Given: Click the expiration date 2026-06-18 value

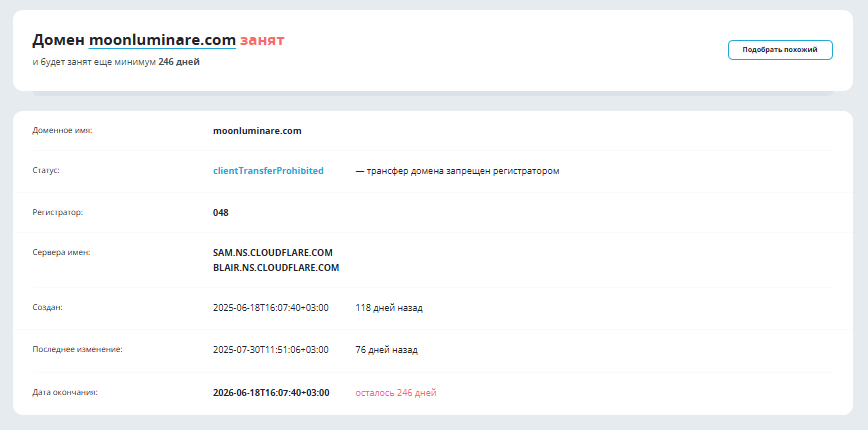Looking at the screenshot, I should 270,393.
